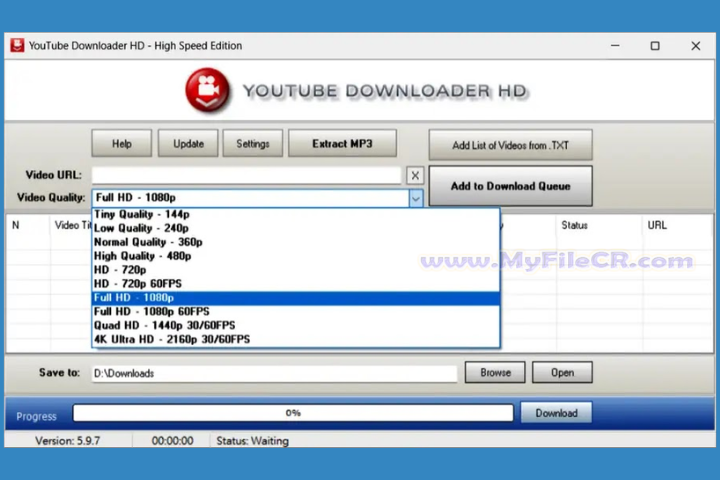Select Low Quality - 240p option
Image resolution: width=720 pixels, height=480 pixels.
(x=296, y=228)
